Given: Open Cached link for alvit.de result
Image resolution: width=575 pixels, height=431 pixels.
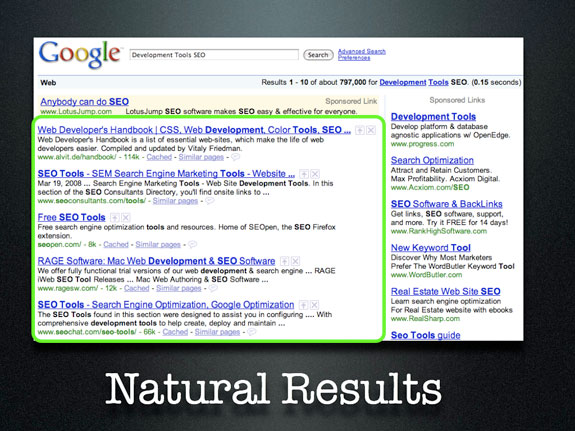Looking at the screenshot, I should coord(159,157).
